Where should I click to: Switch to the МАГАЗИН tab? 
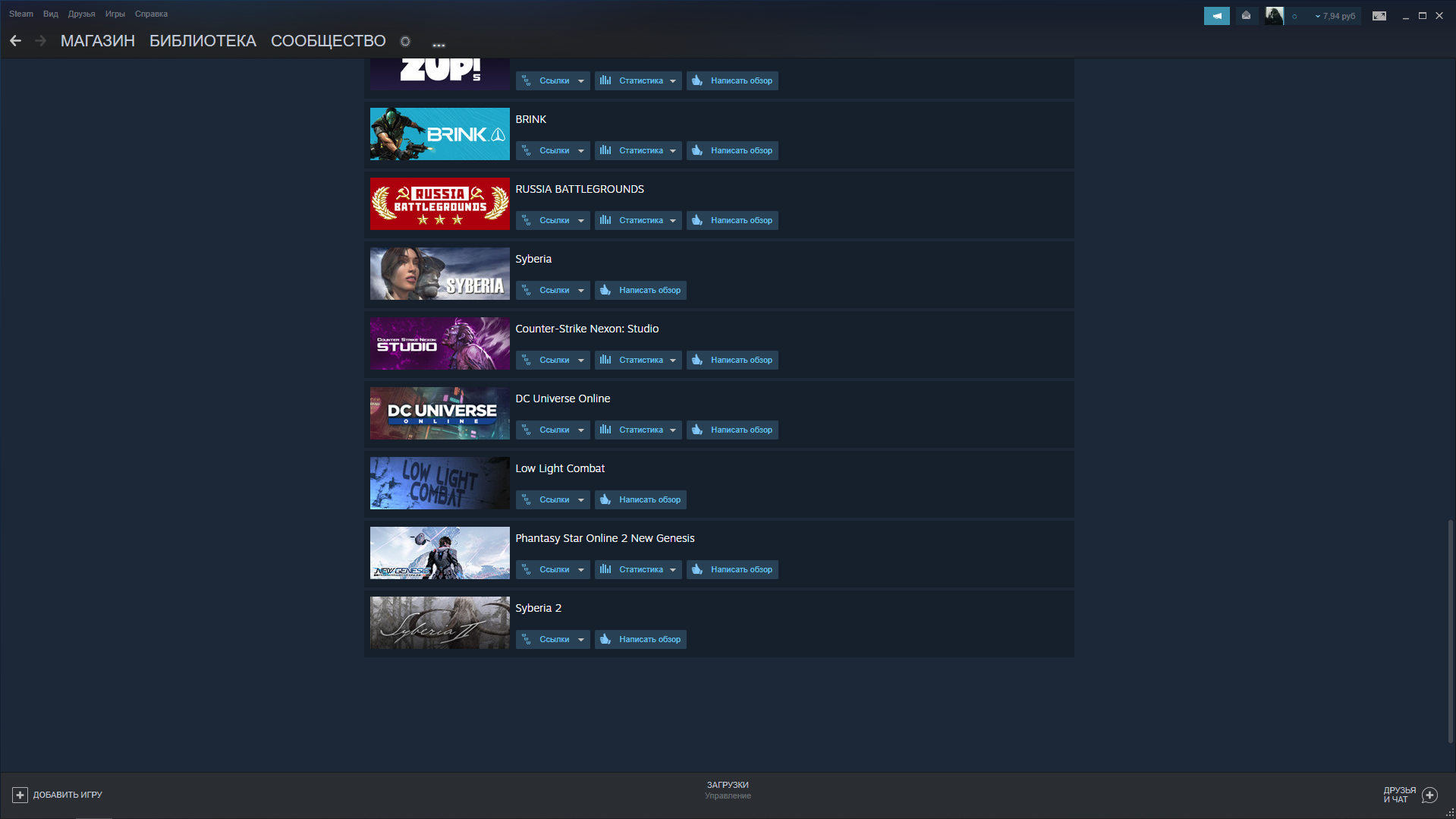[98, 41]
